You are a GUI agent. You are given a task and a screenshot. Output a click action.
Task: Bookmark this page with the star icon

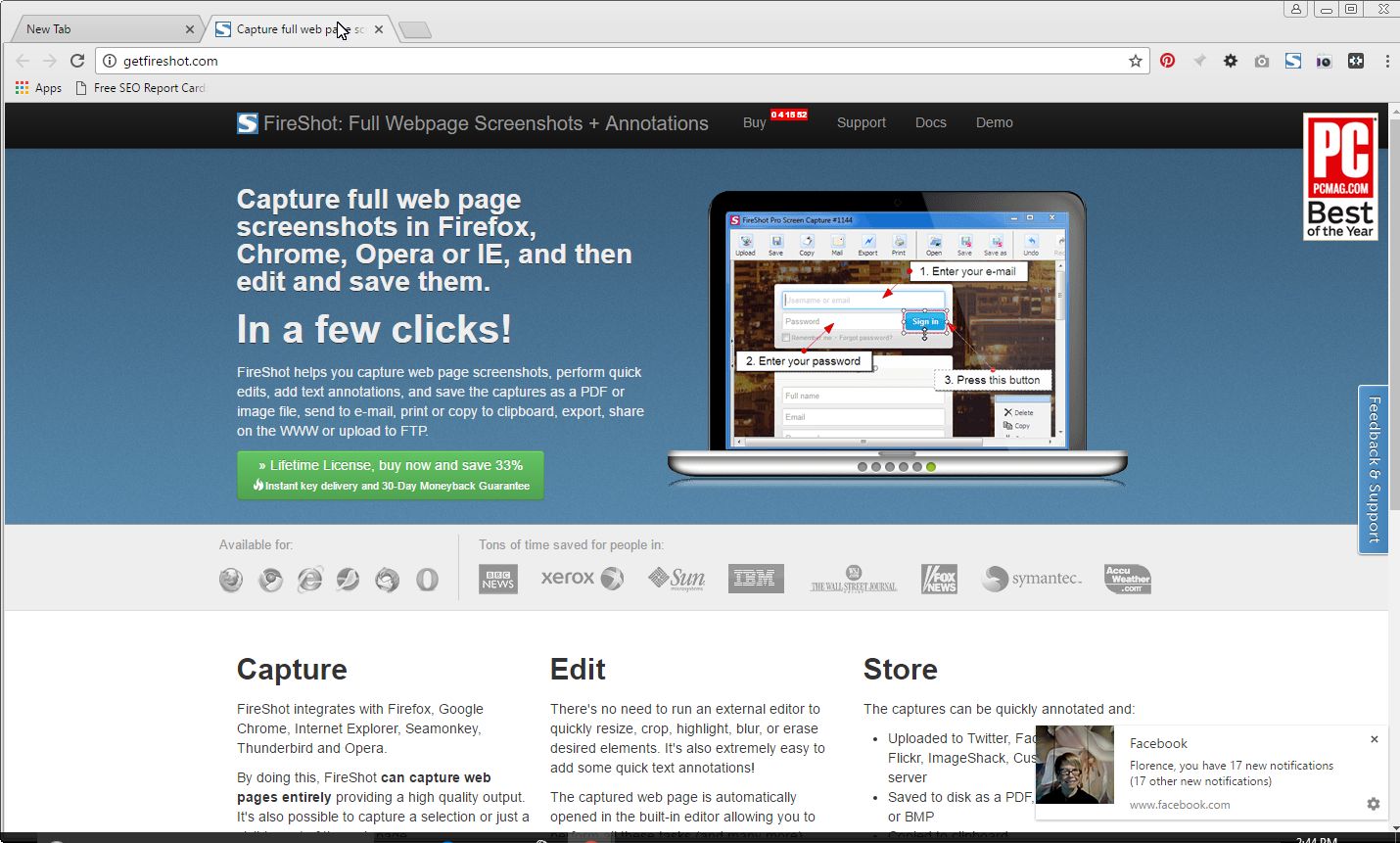click(1136, 61)
